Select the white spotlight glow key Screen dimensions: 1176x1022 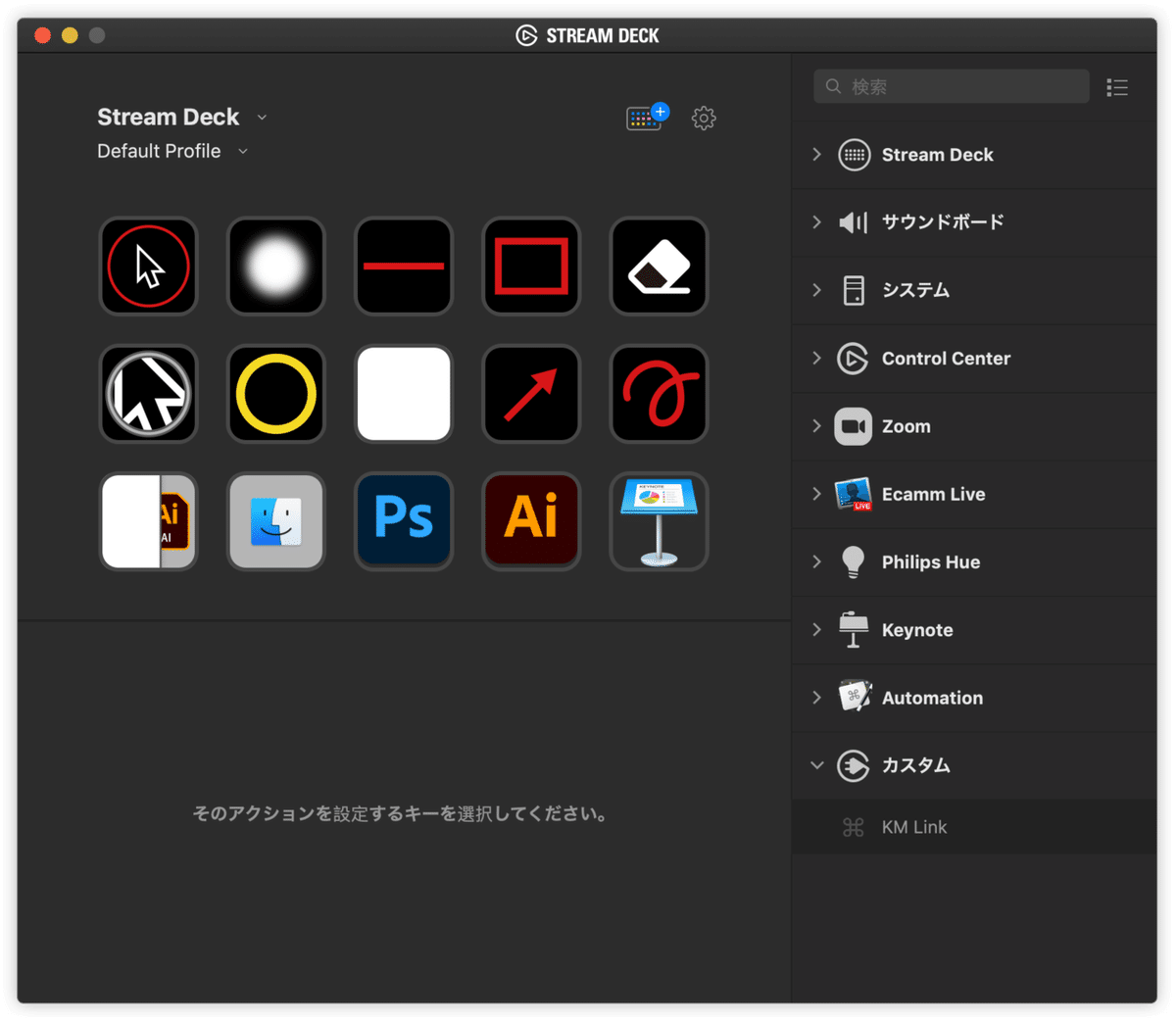pos(276,267)
